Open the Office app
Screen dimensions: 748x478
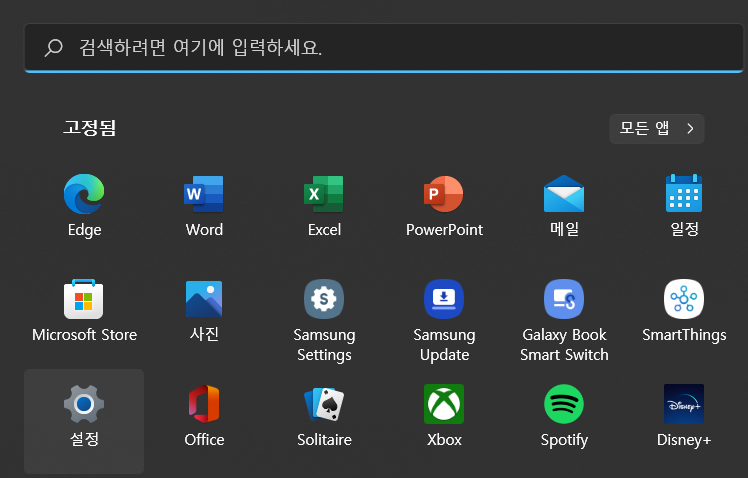[204, 416]
